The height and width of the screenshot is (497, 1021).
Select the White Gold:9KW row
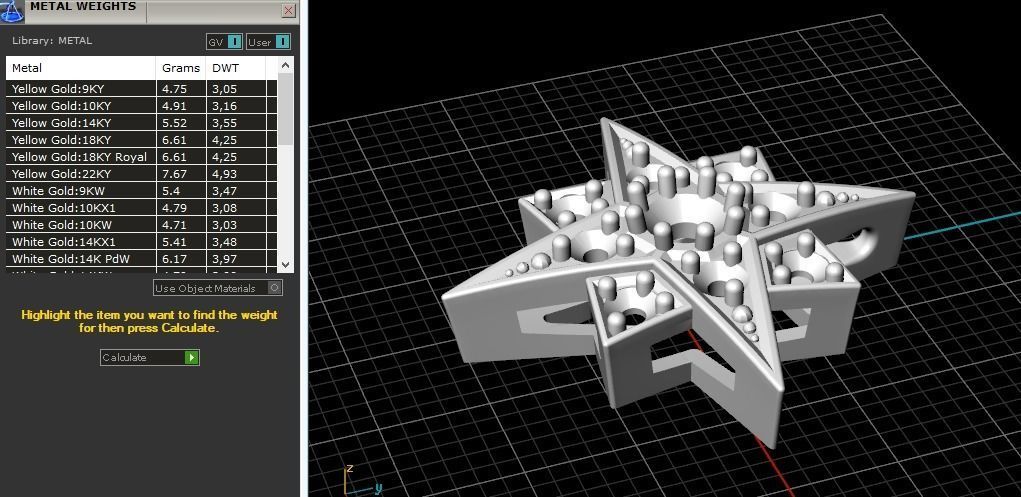[141, 191]
